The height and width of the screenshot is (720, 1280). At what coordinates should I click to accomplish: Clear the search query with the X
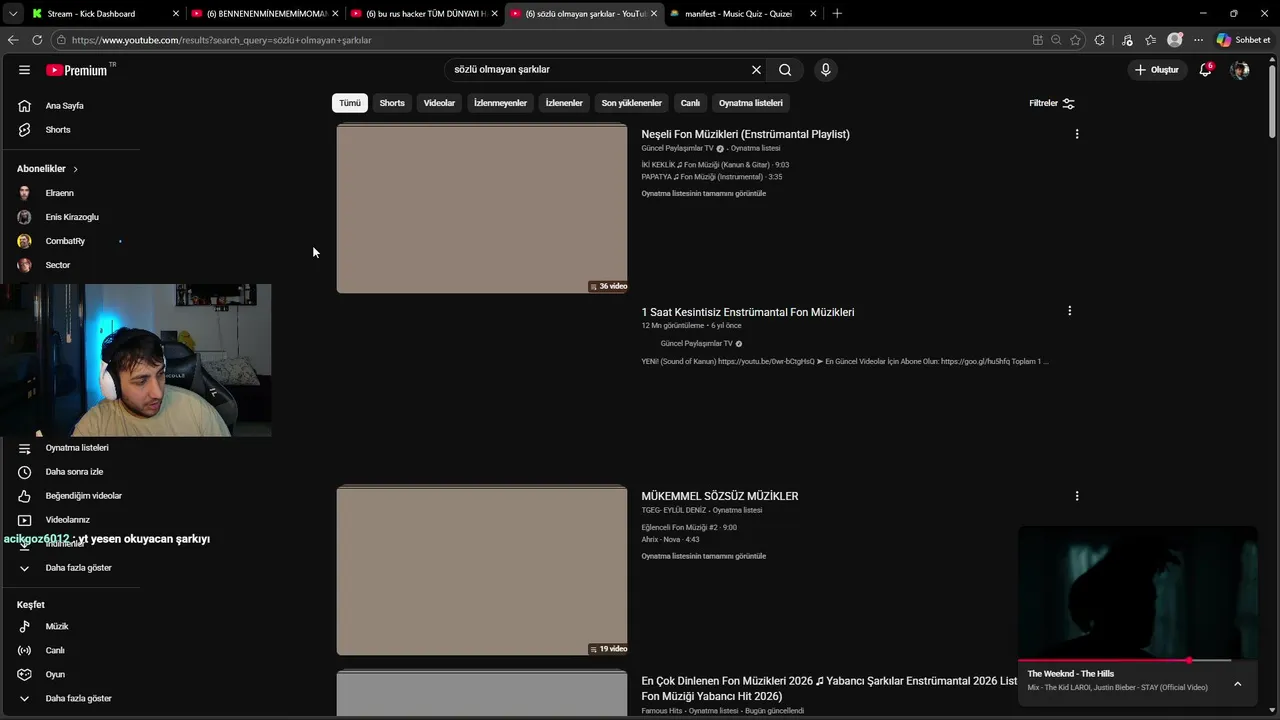(x=756, y=70)
